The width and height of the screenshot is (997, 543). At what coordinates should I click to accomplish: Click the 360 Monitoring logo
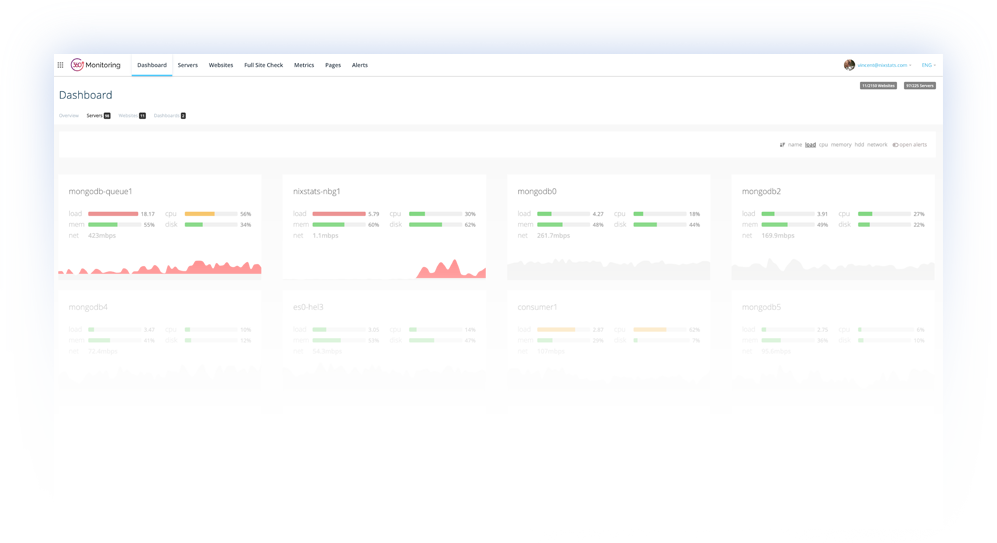pos(96,65)
